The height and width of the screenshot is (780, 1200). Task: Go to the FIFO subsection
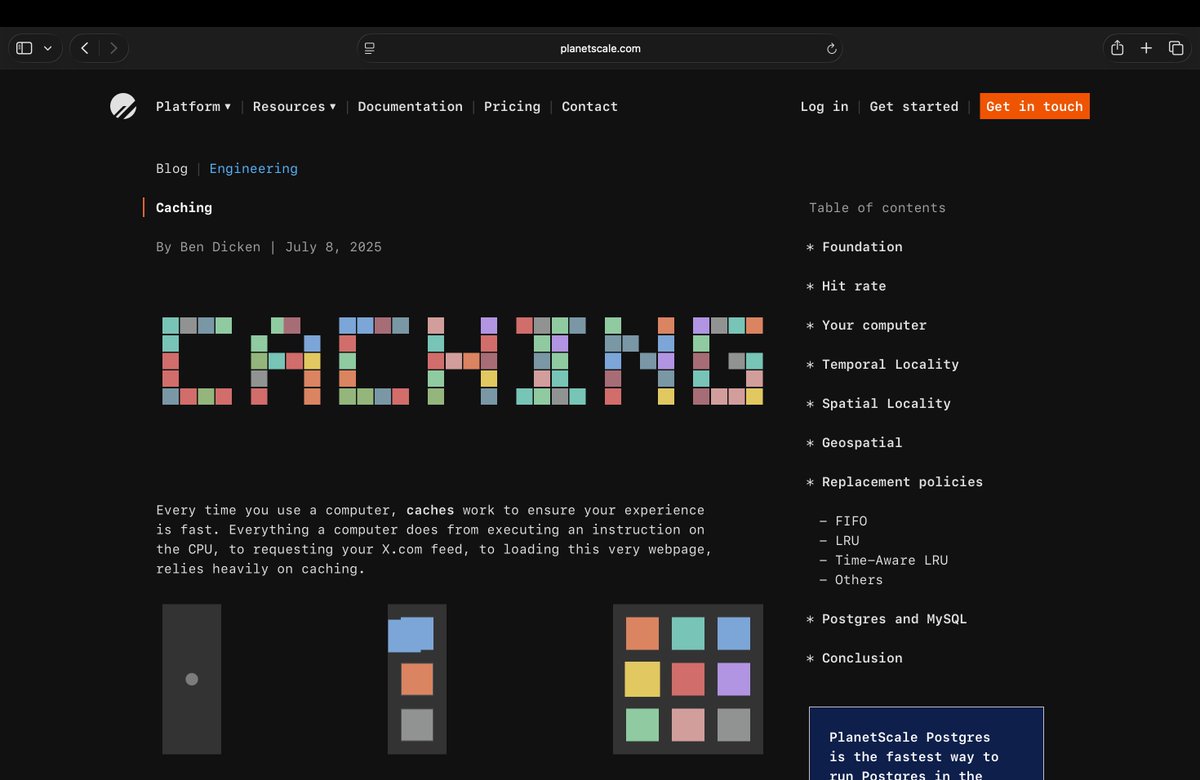(851, 521)
